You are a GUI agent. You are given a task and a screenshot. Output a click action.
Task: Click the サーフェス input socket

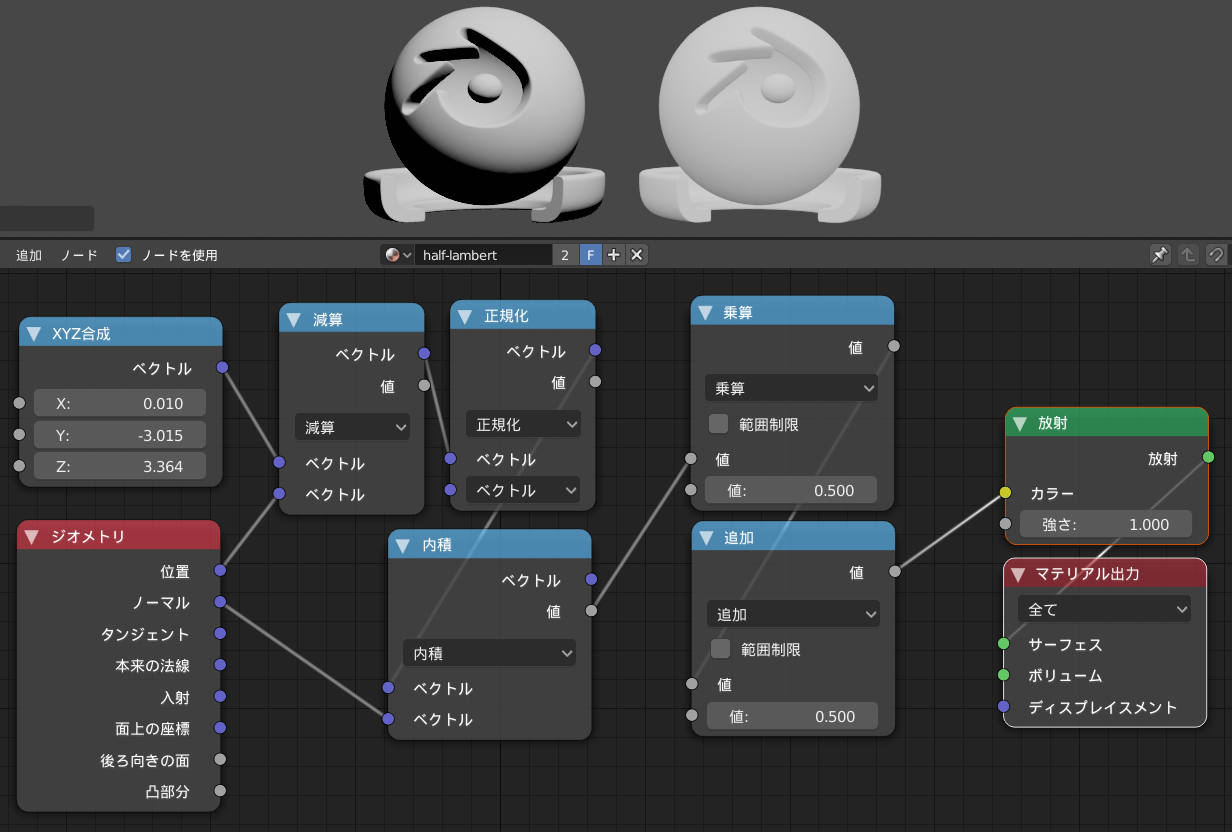[1004, 644]
